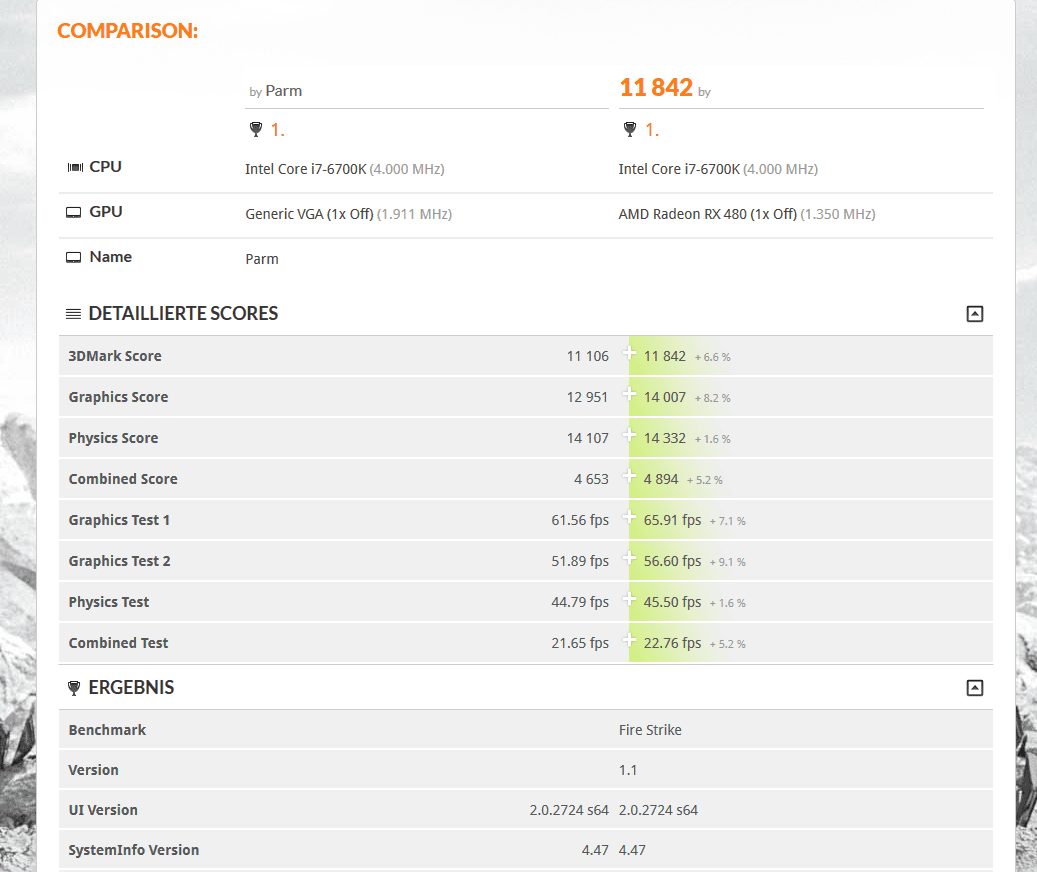Select the Fire Strike benchmark value

(x=650, y=730)
